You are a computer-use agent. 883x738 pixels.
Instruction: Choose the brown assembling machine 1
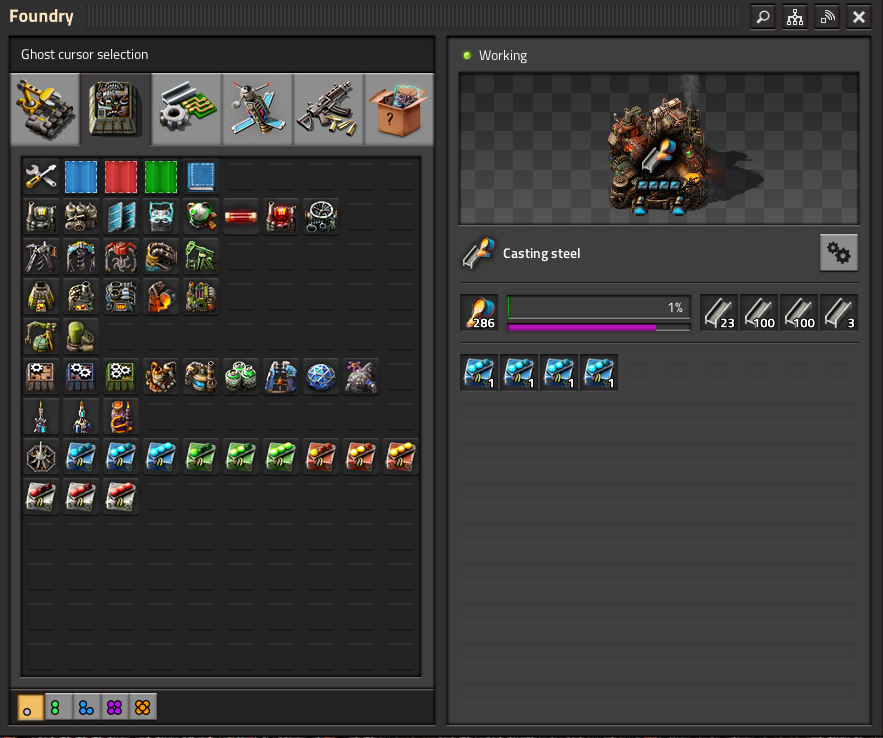coord(41,377)
